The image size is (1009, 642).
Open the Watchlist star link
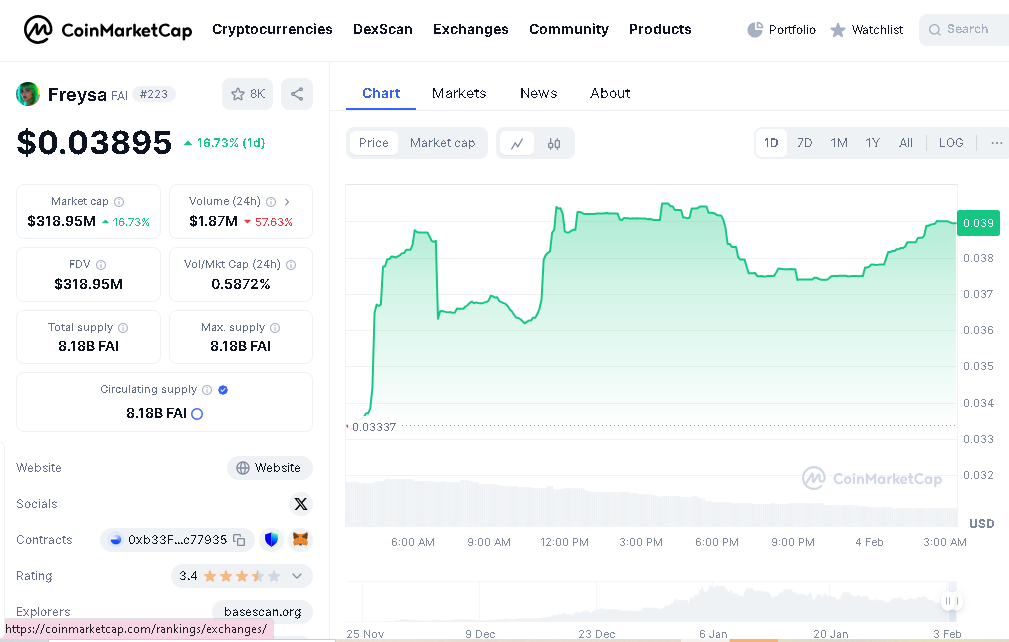coord(866,30)
